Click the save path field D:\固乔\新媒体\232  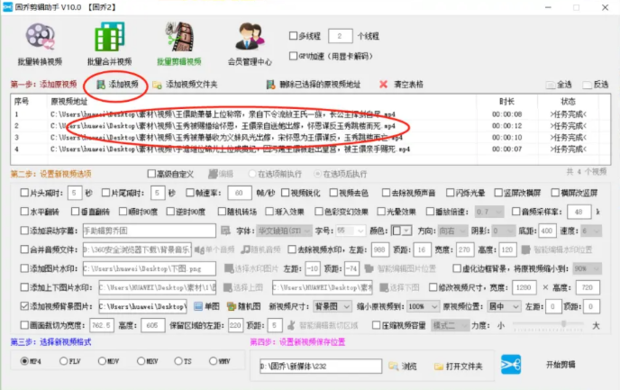coord(321,366)
